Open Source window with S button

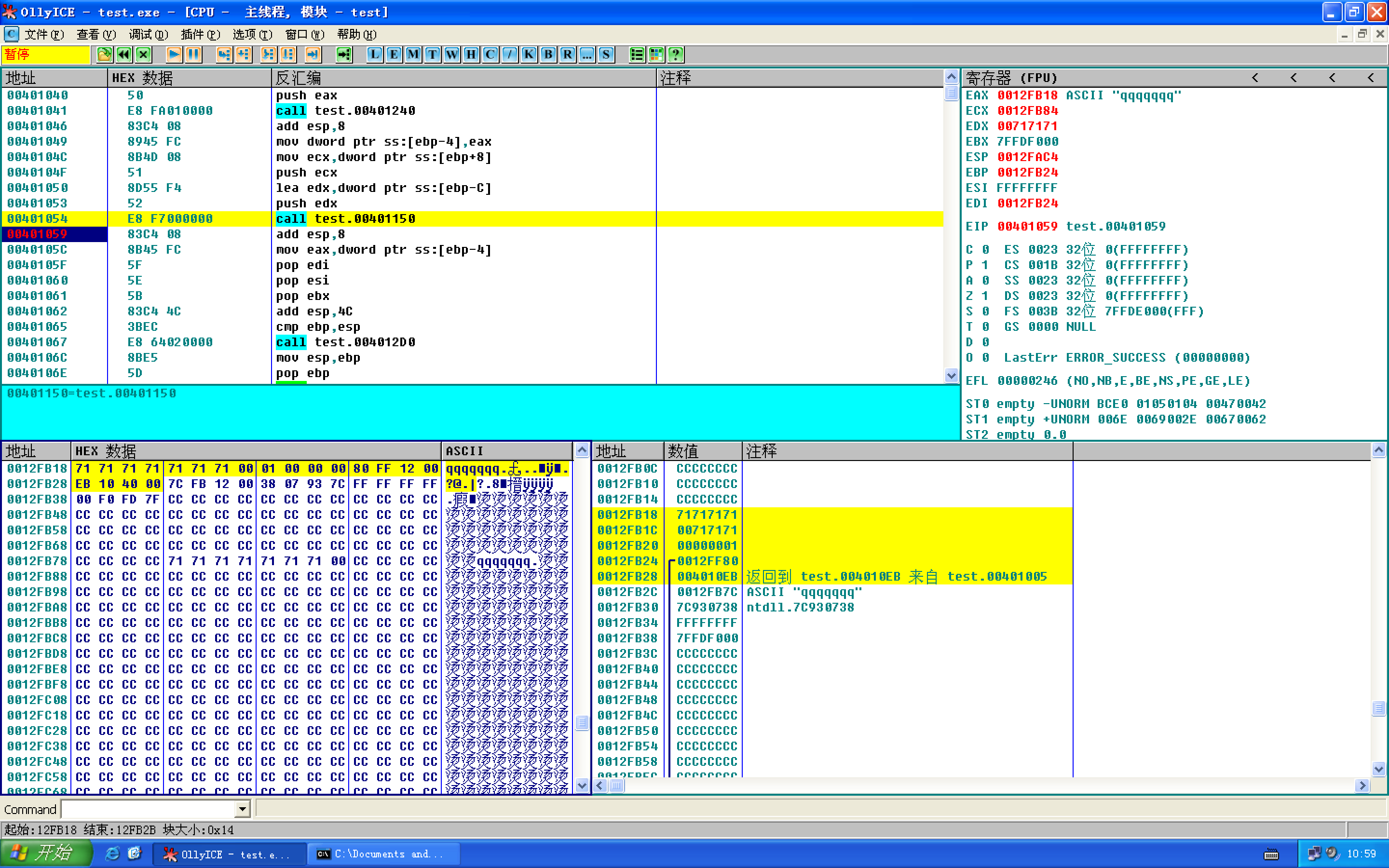(606, 54)
